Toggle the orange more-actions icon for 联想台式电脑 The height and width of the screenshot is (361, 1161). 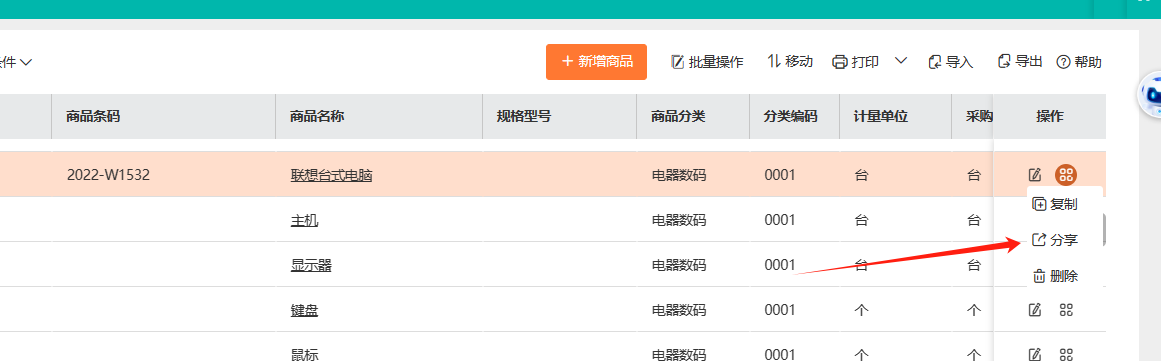coord(1065,175)
